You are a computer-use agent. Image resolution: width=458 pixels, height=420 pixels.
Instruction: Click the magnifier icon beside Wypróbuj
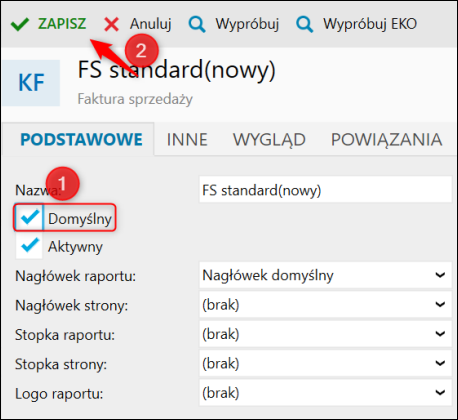click(197, 24)
